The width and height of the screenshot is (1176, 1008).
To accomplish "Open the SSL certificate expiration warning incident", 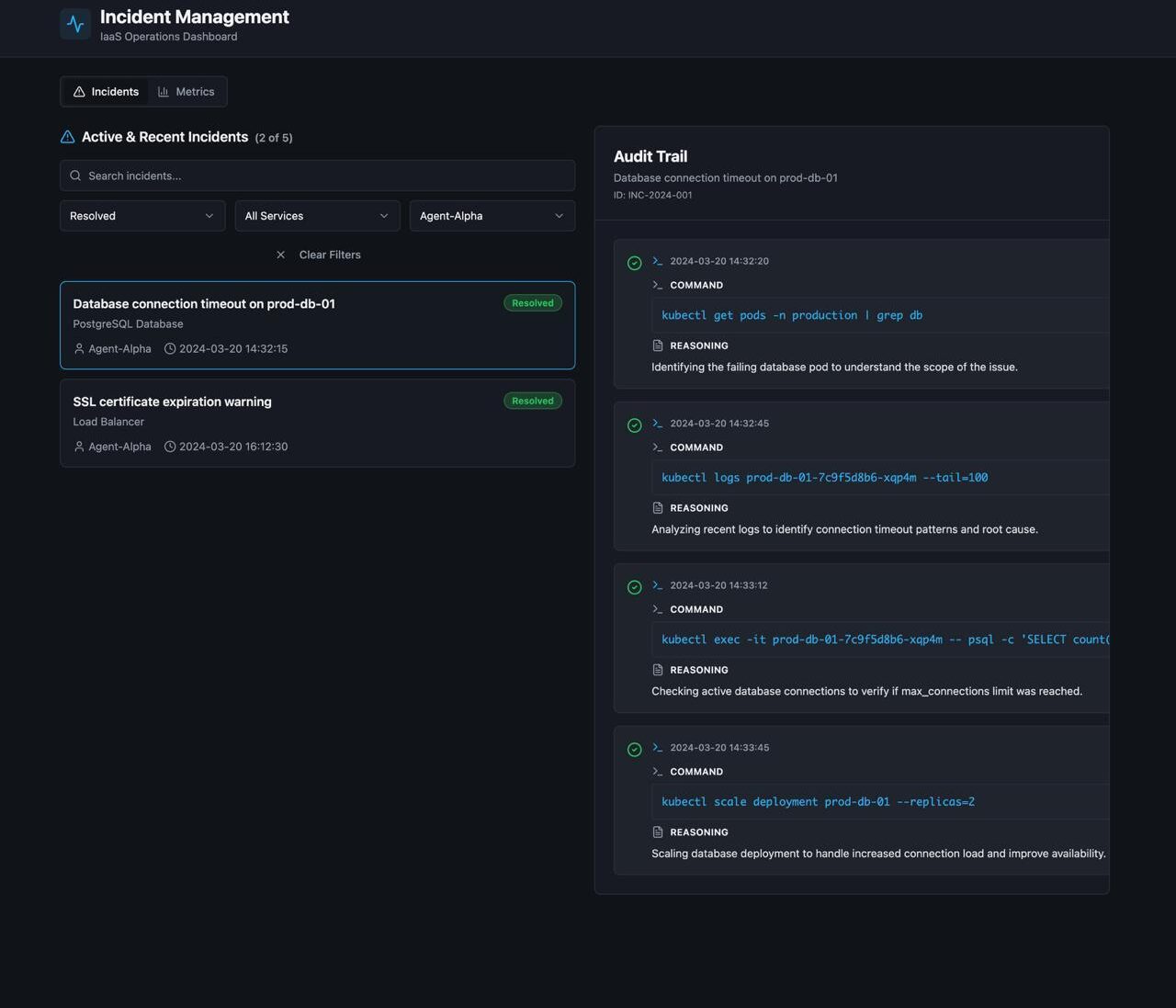I will pos(276,423).
